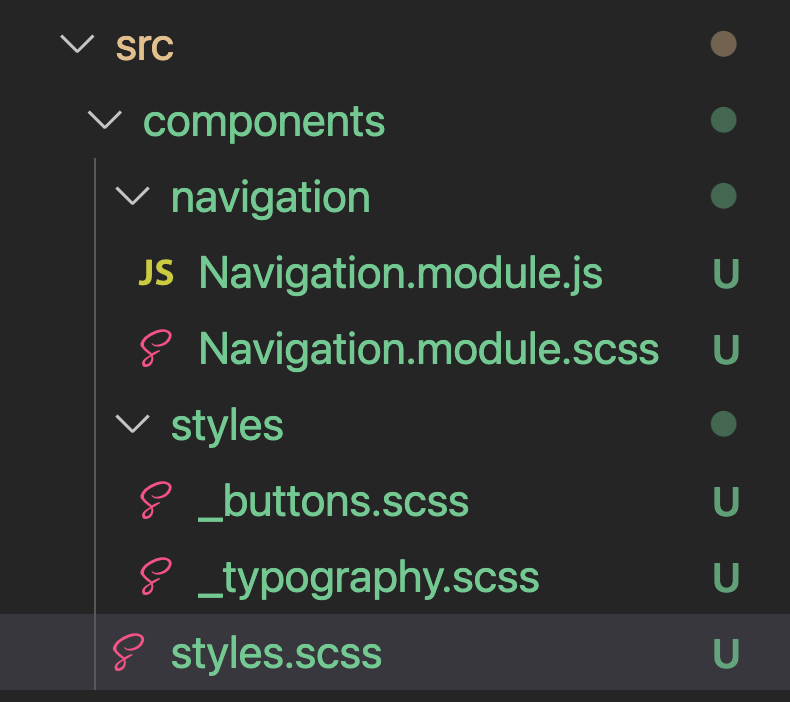790x702 pixels.
Task: Click the Sass icon beside styles.scss
Action: (x=127, y=653)
